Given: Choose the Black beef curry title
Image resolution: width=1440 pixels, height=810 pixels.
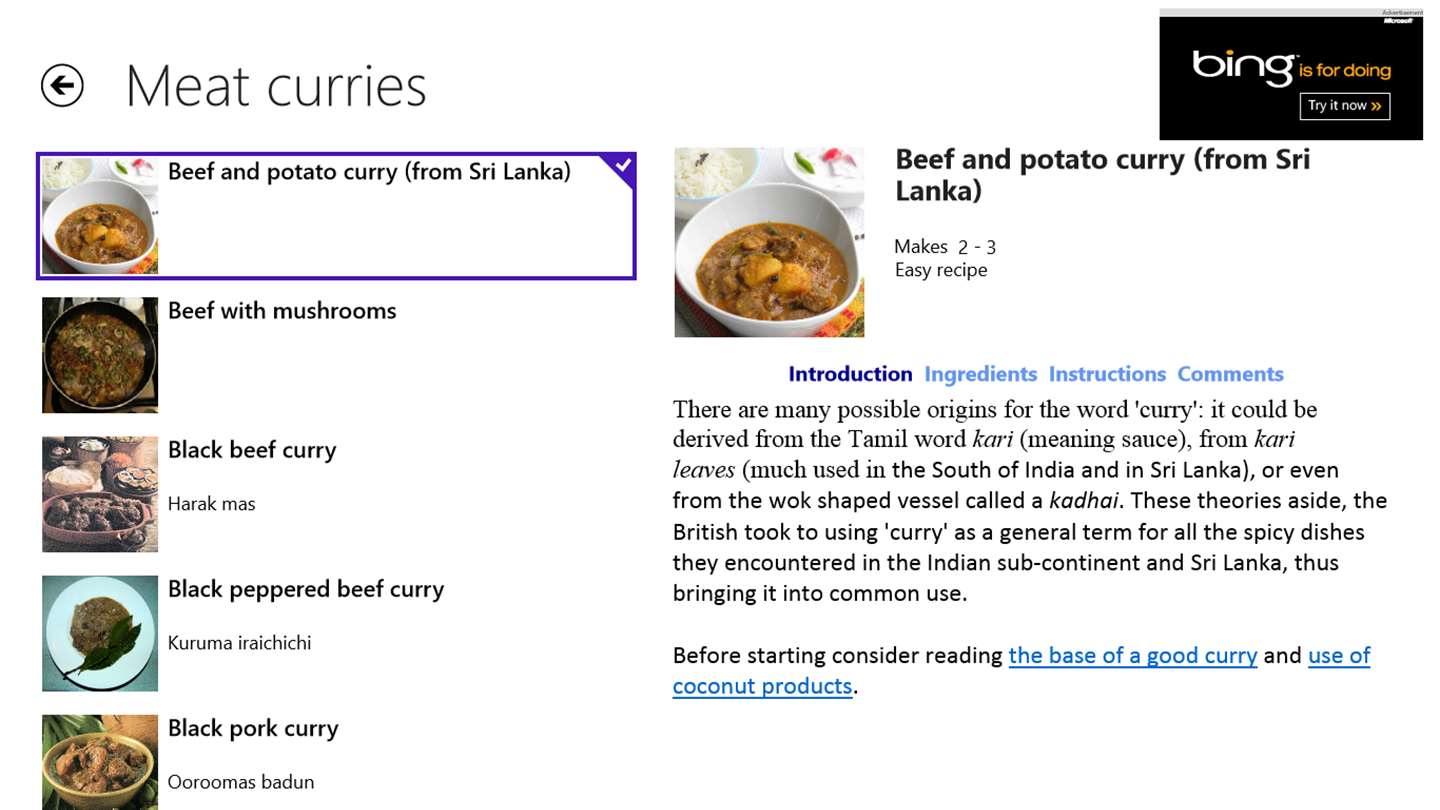Looking at the screenshot, I should click(x=252, y=450).
